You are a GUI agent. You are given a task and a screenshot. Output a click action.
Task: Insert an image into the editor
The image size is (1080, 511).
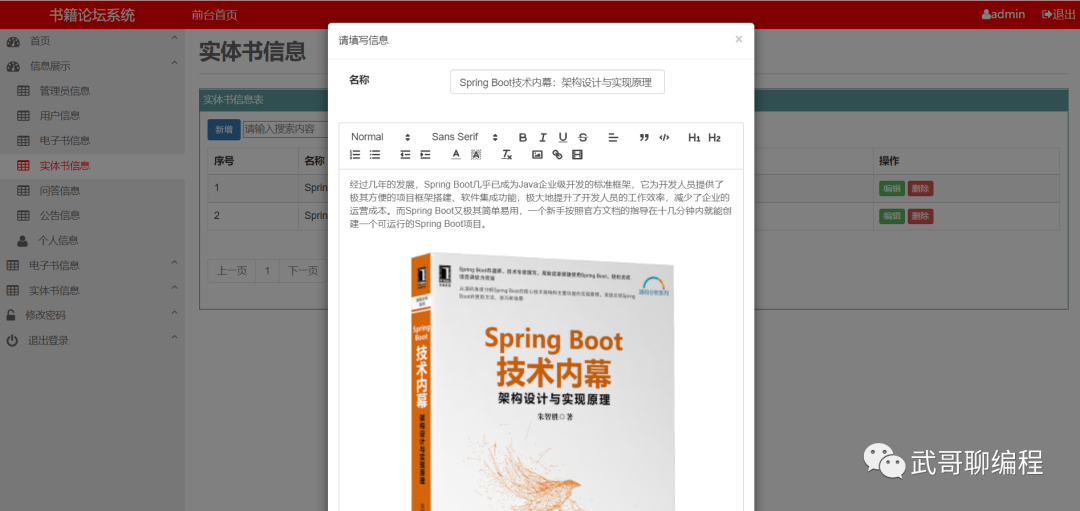pyautogui.click(x=537, y=154)
